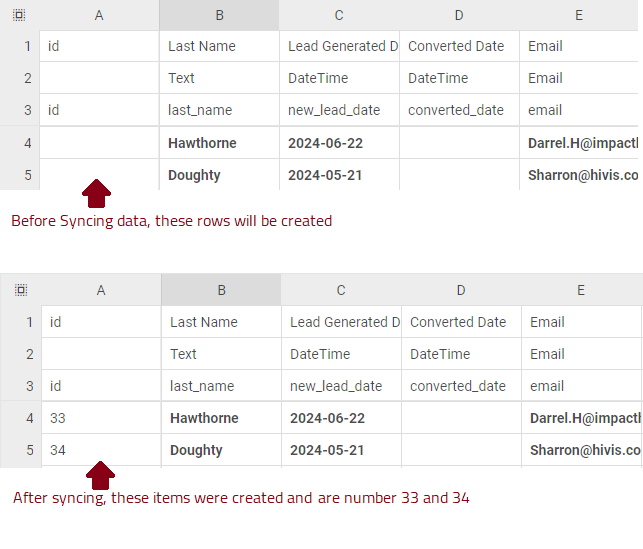Select column A header in bottom spreadsheet
This screenshot has height=549, width=643.
pyautogui.click(x=101, y=290)
